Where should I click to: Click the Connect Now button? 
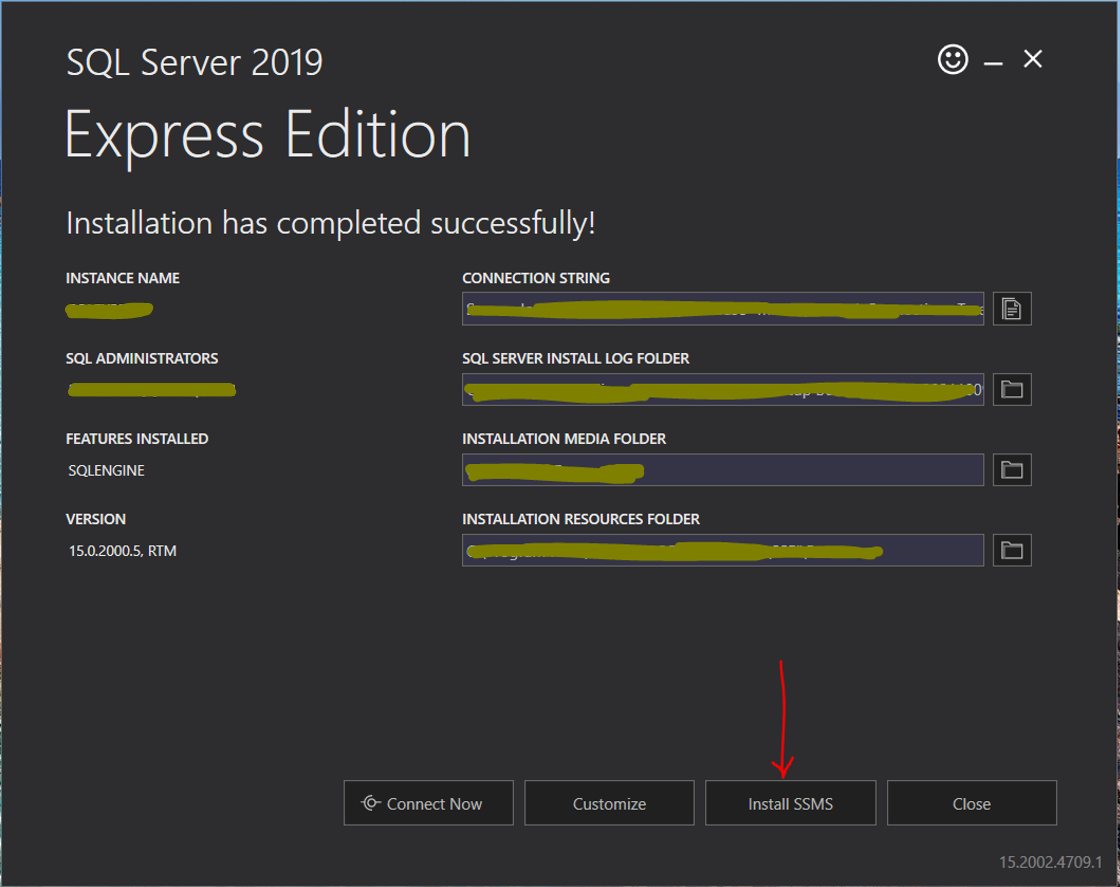click(x=429, y=803)
